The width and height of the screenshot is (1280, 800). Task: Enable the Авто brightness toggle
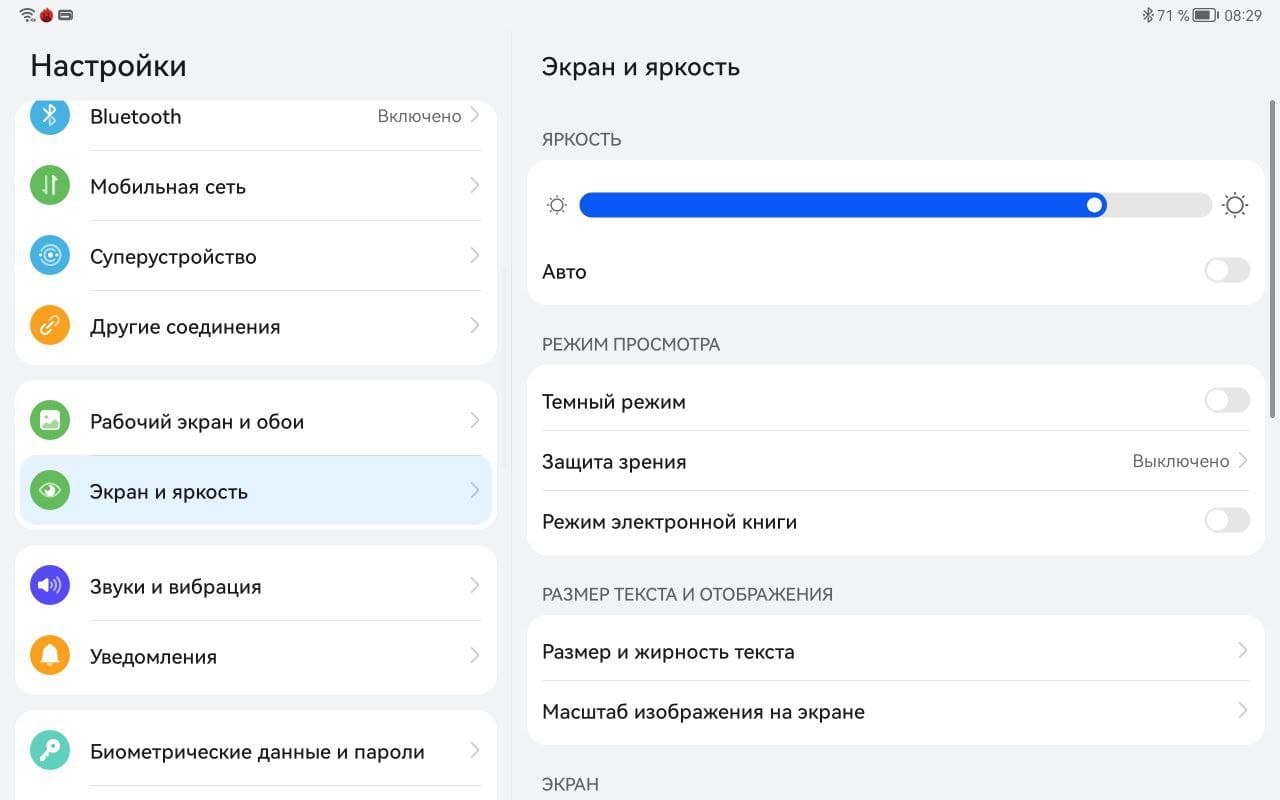(x=1227, y=271)
